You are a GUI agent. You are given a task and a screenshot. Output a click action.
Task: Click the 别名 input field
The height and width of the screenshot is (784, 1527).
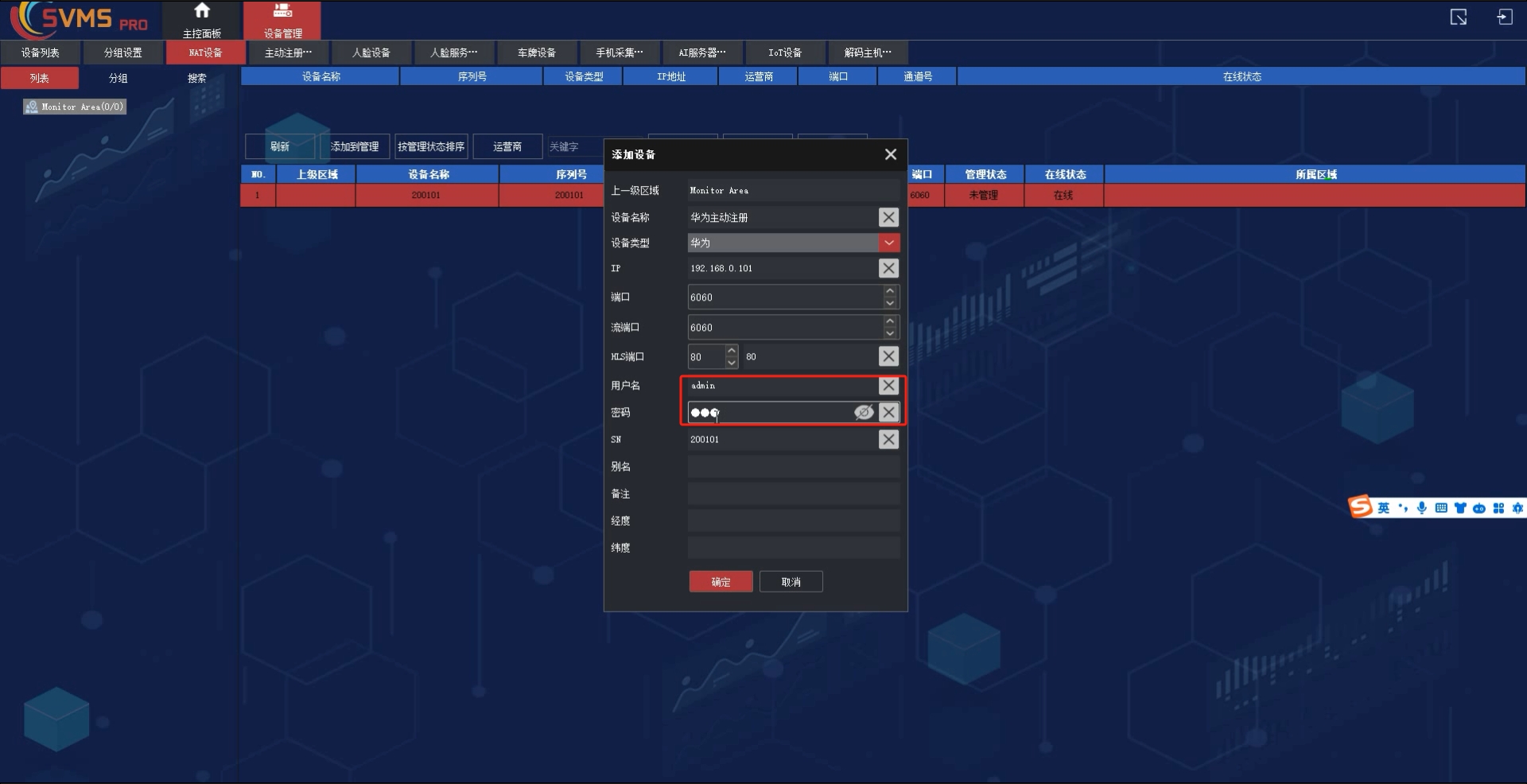tap(793, 468)
